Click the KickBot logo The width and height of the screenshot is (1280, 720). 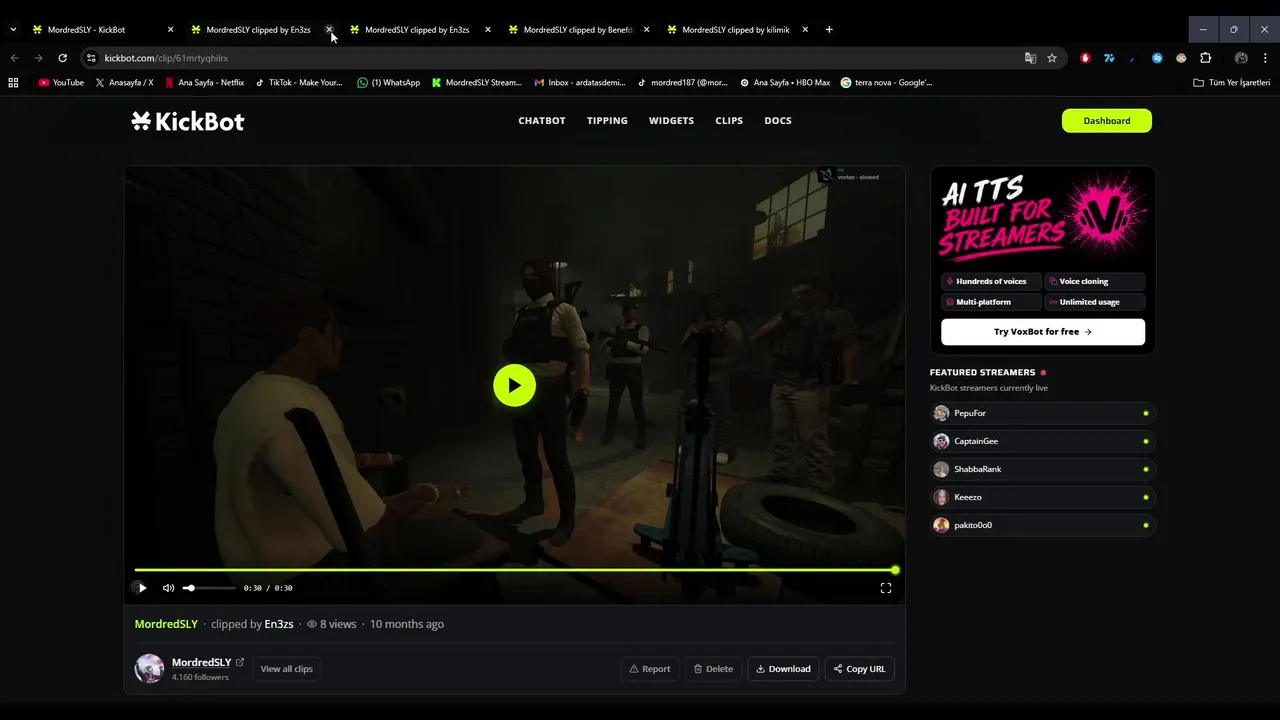pos(188,121)
